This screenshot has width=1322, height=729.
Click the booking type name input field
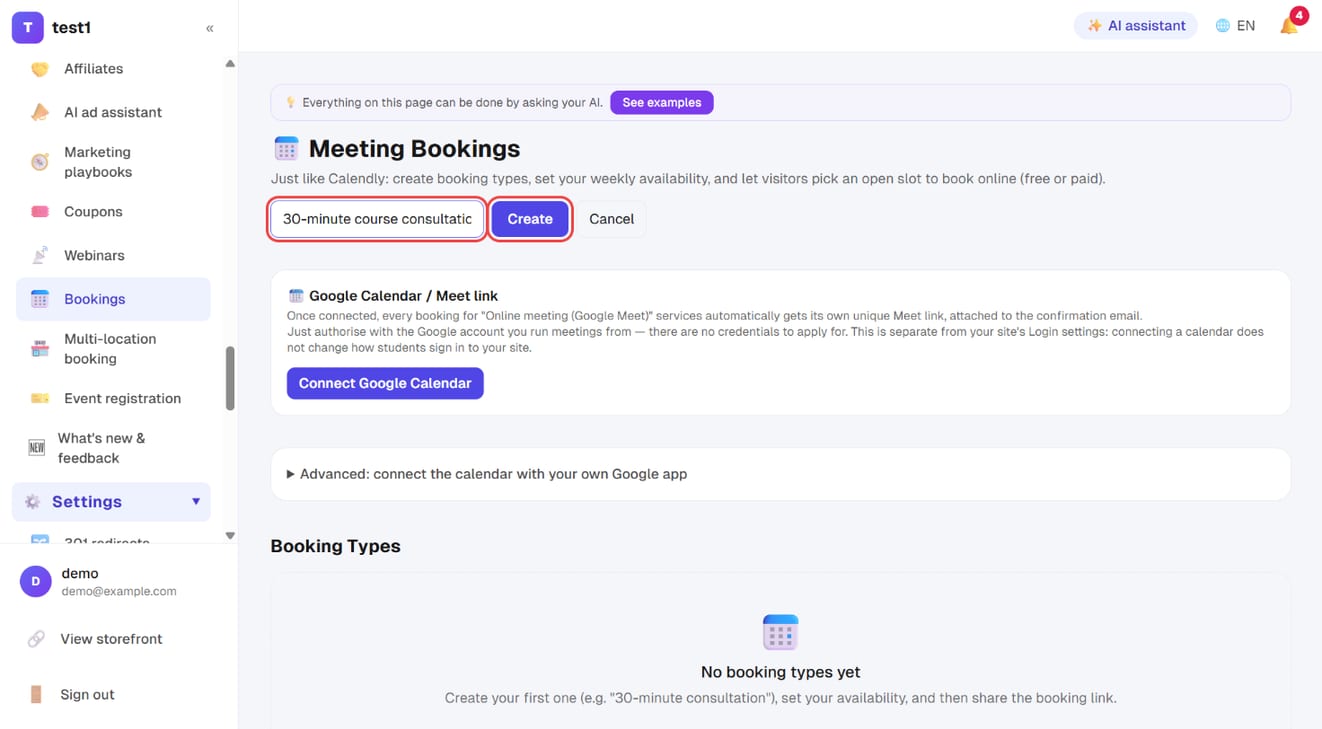[x=377, y=219]
